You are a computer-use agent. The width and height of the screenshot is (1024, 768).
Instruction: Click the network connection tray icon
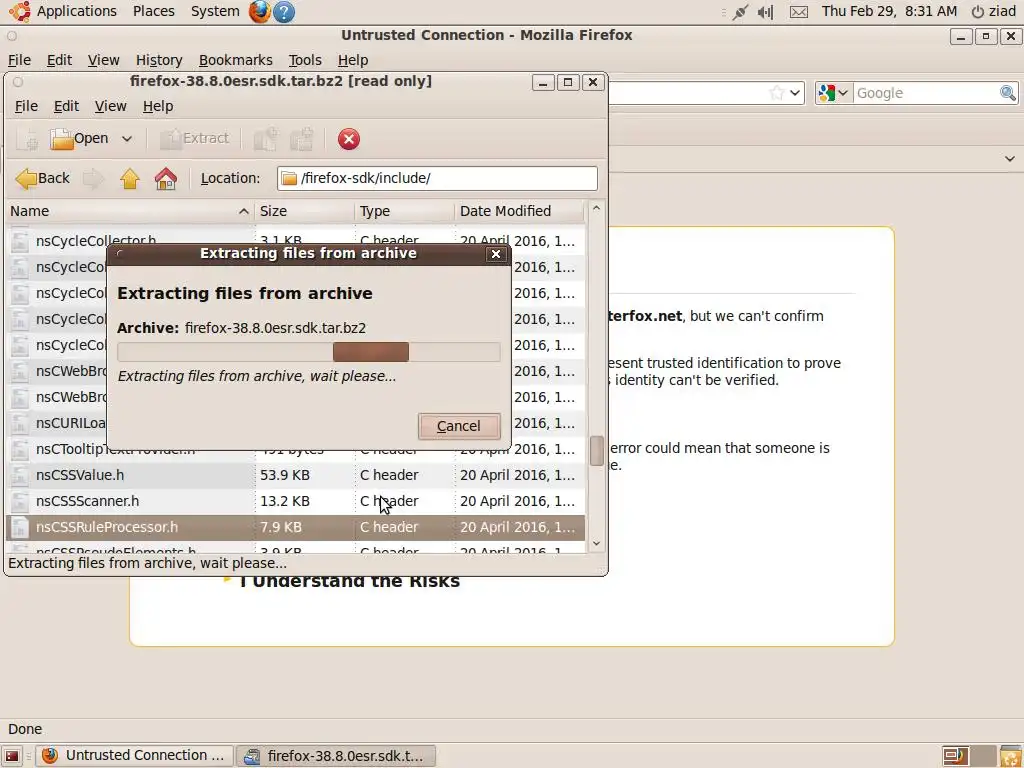[740, 12]
